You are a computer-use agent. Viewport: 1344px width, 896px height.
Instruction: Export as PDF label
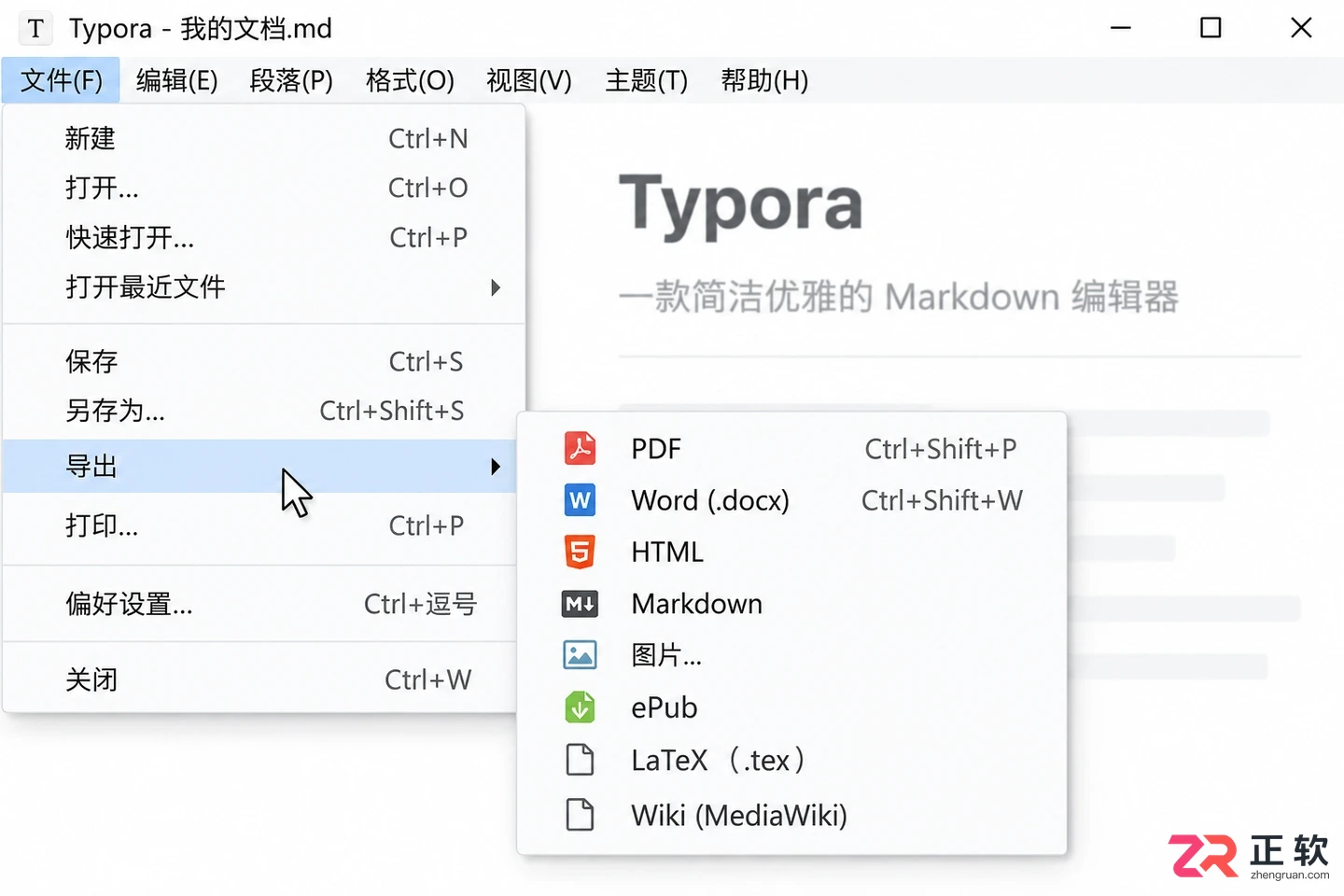(656, 449)
